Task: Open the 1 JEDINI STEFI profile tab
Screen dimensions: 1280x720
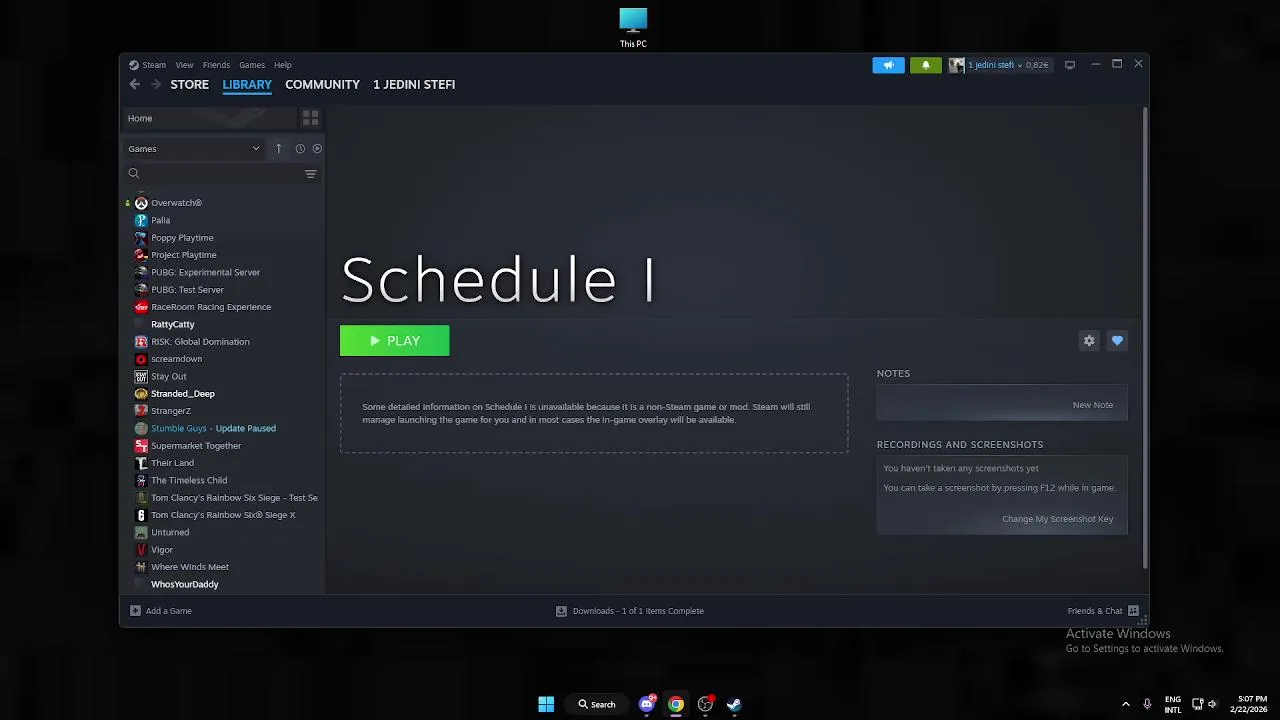Action: (414, 85)
